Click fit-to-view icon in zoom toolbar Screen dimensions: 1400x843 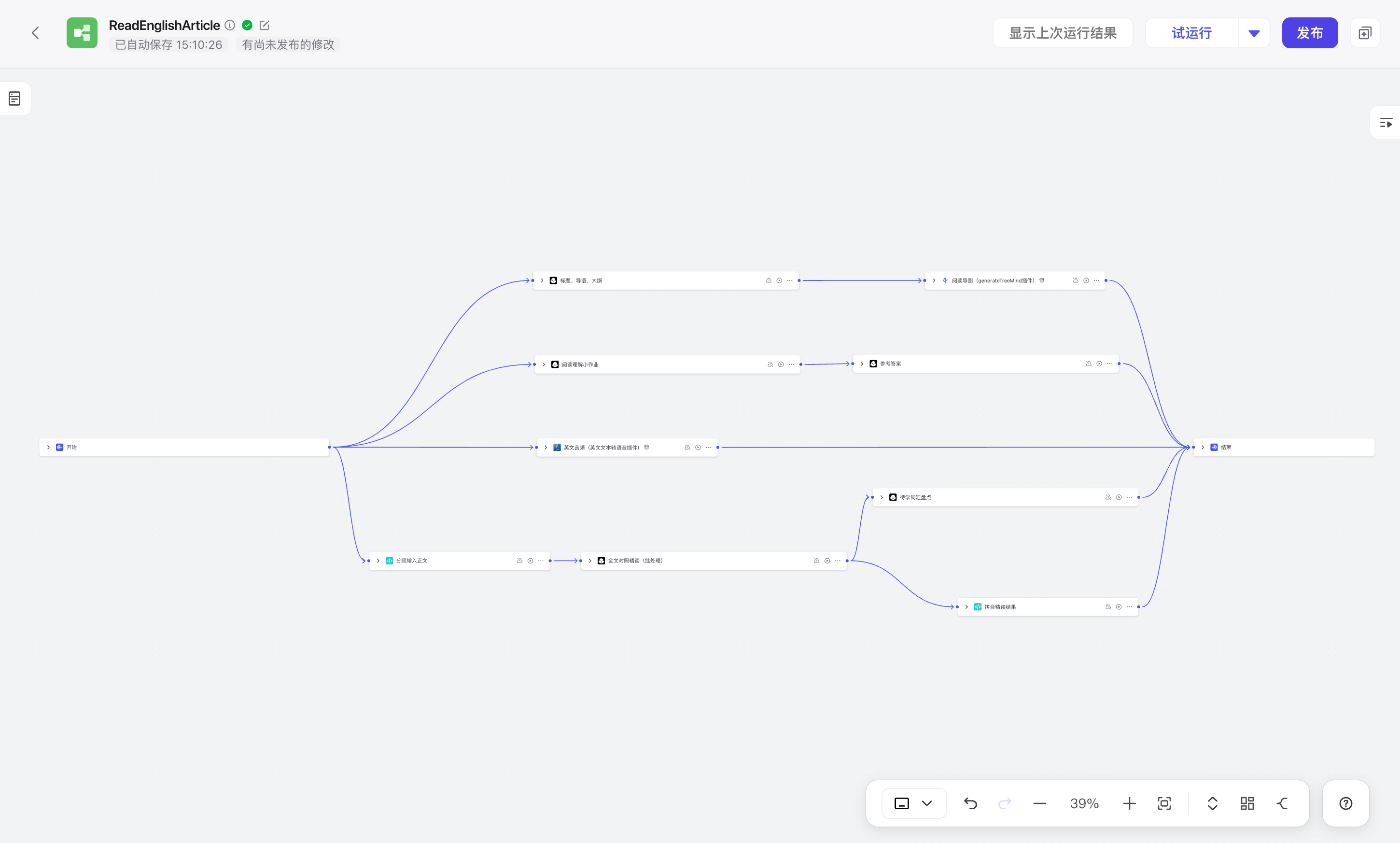click(1164, 803)
